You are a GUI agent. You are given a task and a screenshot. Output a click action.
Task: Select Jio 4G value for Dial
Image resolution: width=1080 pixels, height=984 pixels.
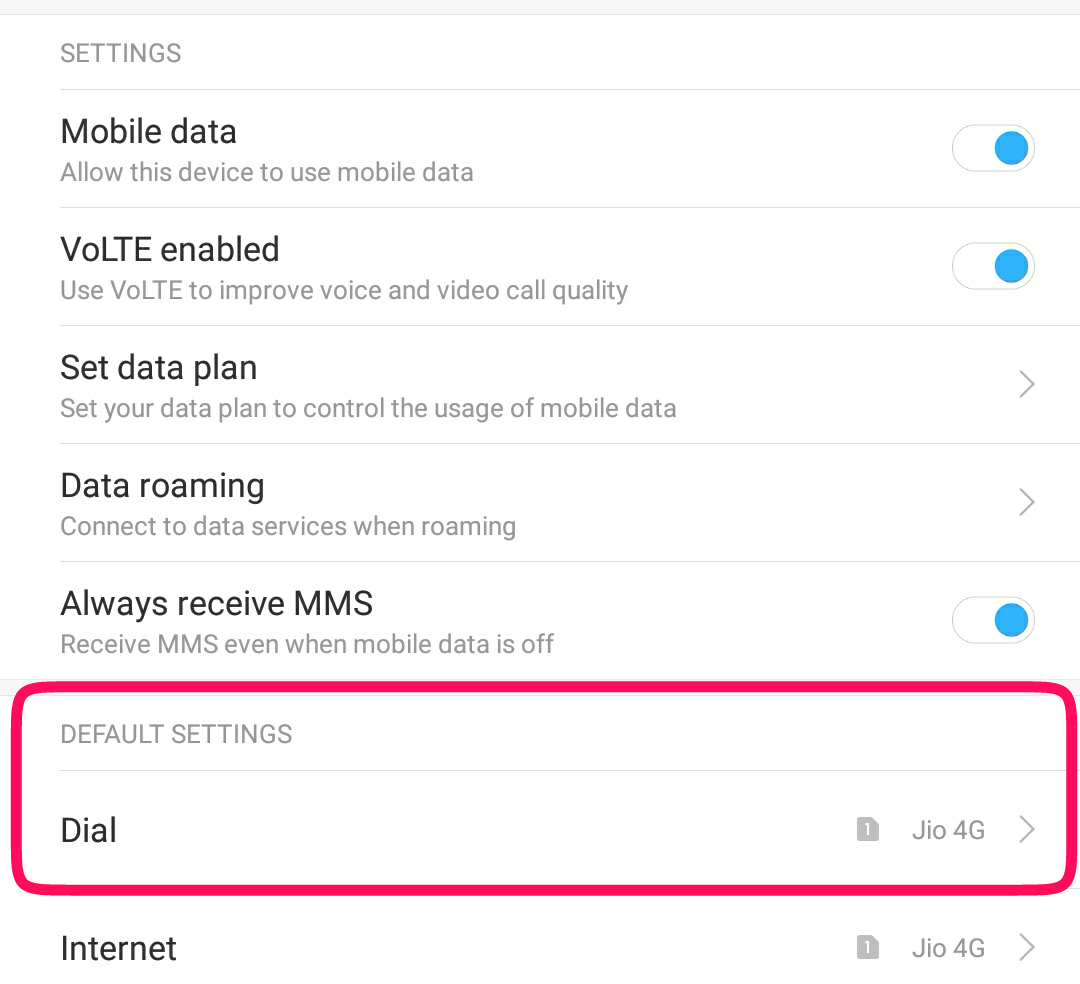pyautogui.click(x=948, y=830)
